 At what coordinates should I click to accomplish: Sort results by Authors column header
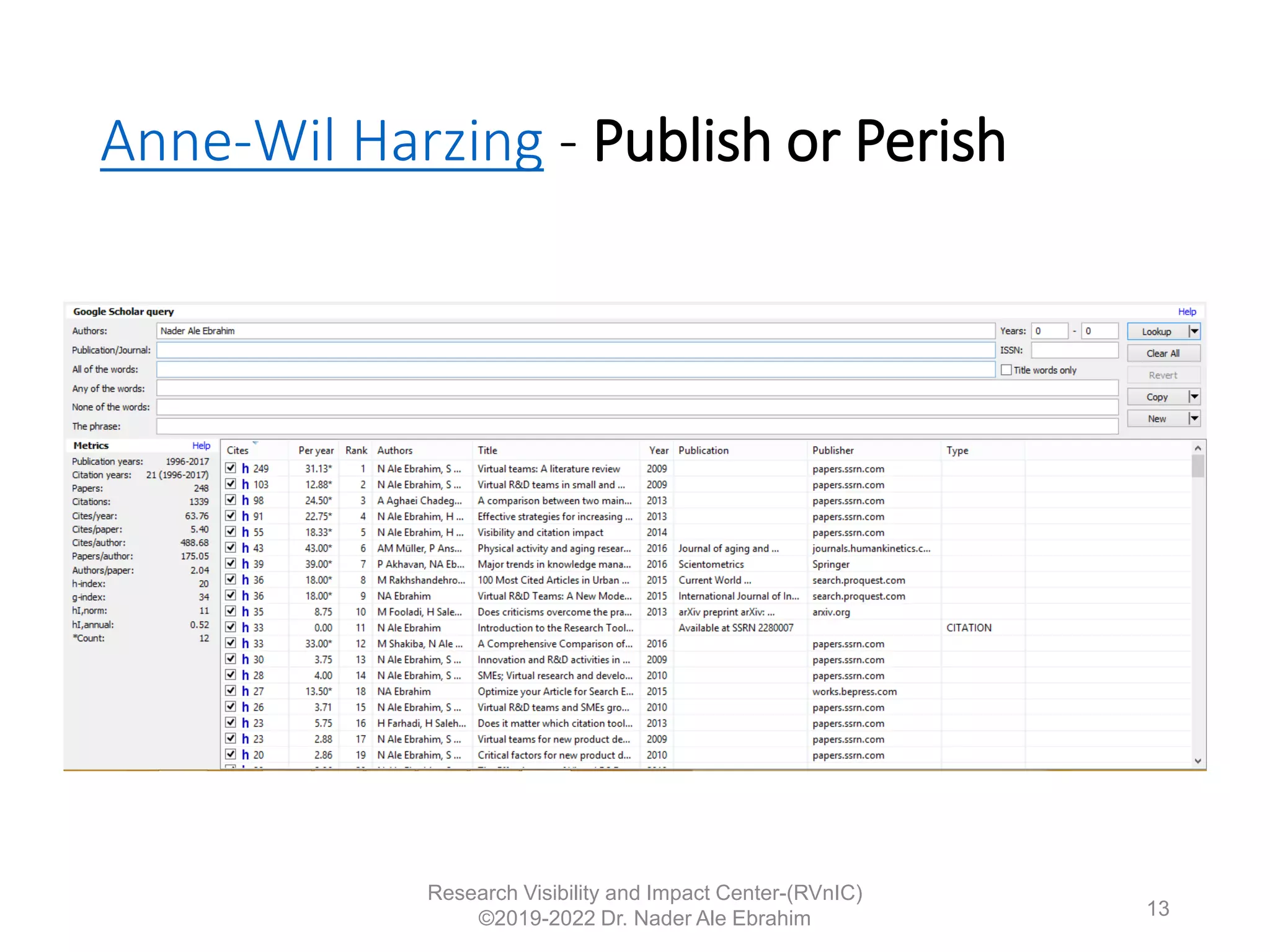(422, 451)
